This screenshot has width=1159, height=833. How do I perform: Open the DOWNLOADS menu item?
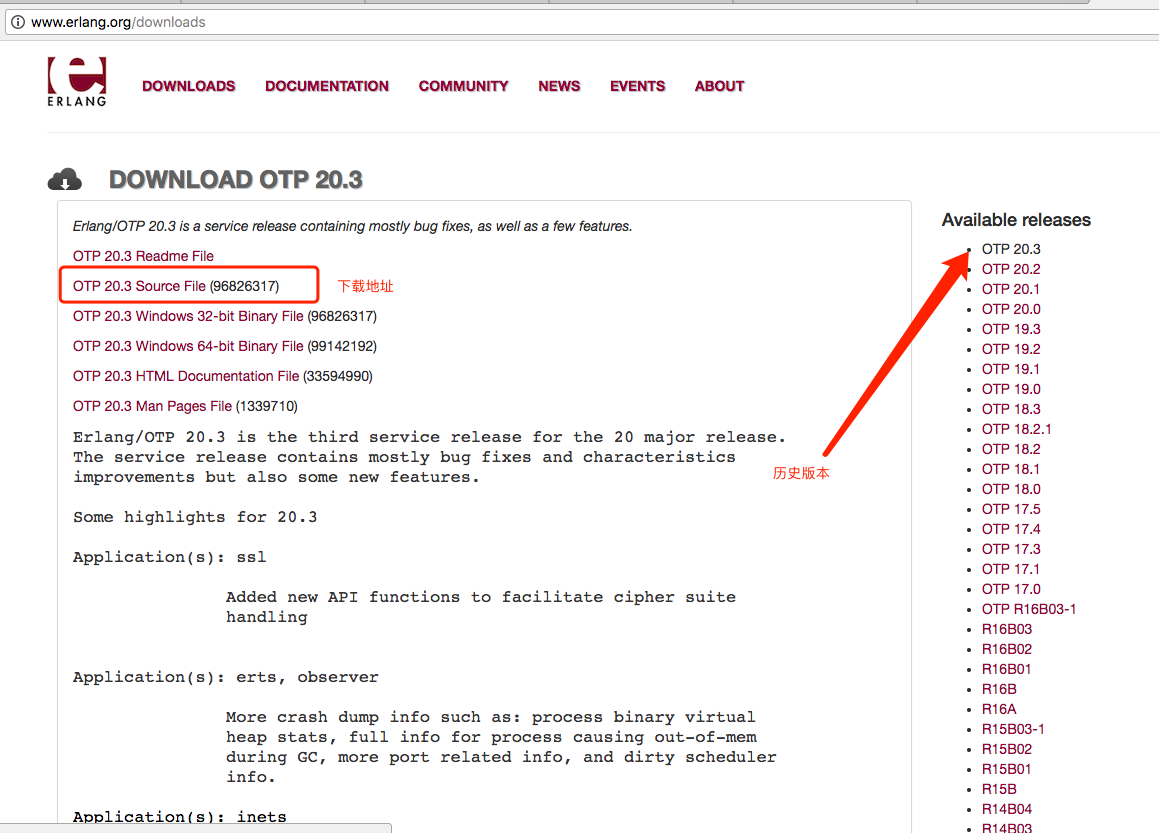pyautogui.click(x=188, y=86)
